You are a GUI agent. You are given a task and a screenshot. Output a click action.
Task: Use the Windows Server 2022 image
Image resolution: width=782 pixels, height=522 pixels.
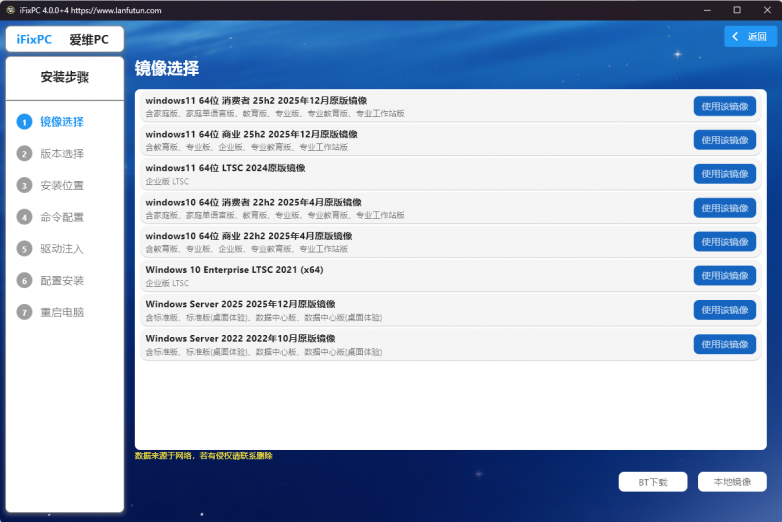(x=724, y=344)
